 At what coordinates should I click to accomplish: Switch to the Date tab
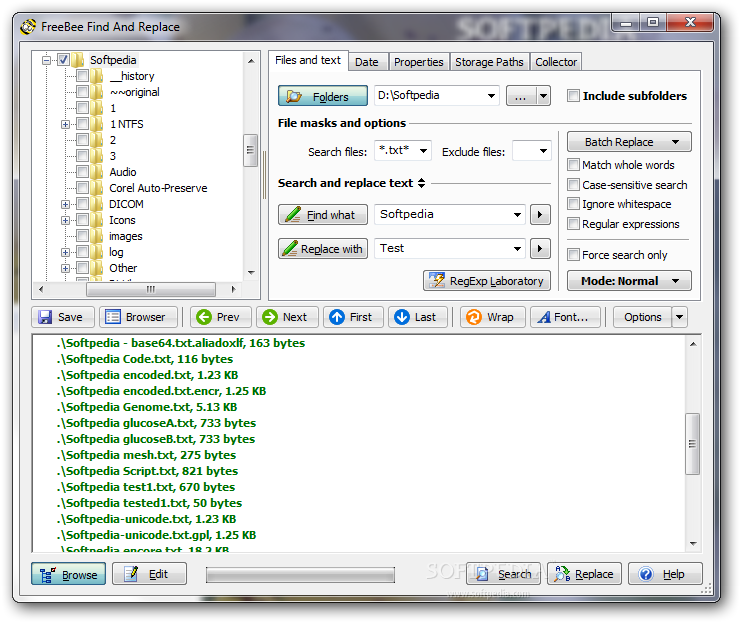pyautogui.click(x=367, y=62)
